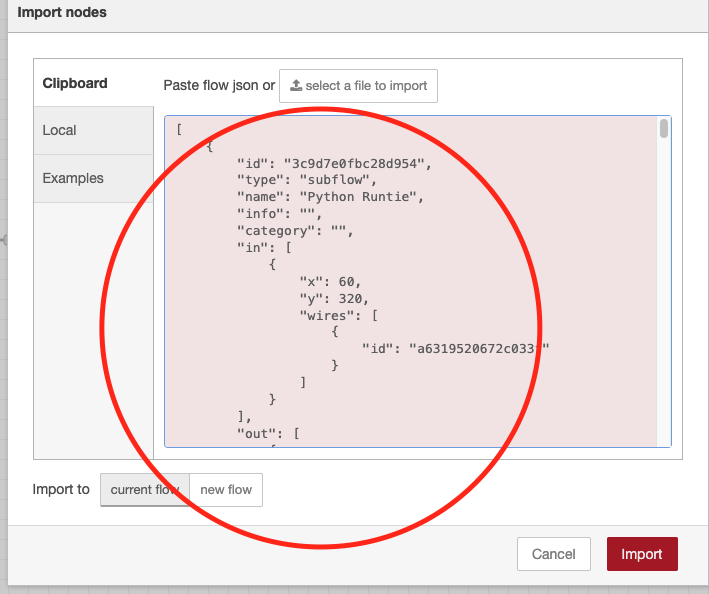This screenshot has height=594, width=709.
Task: Select 'current flow' import target
Action: [145, 490]
